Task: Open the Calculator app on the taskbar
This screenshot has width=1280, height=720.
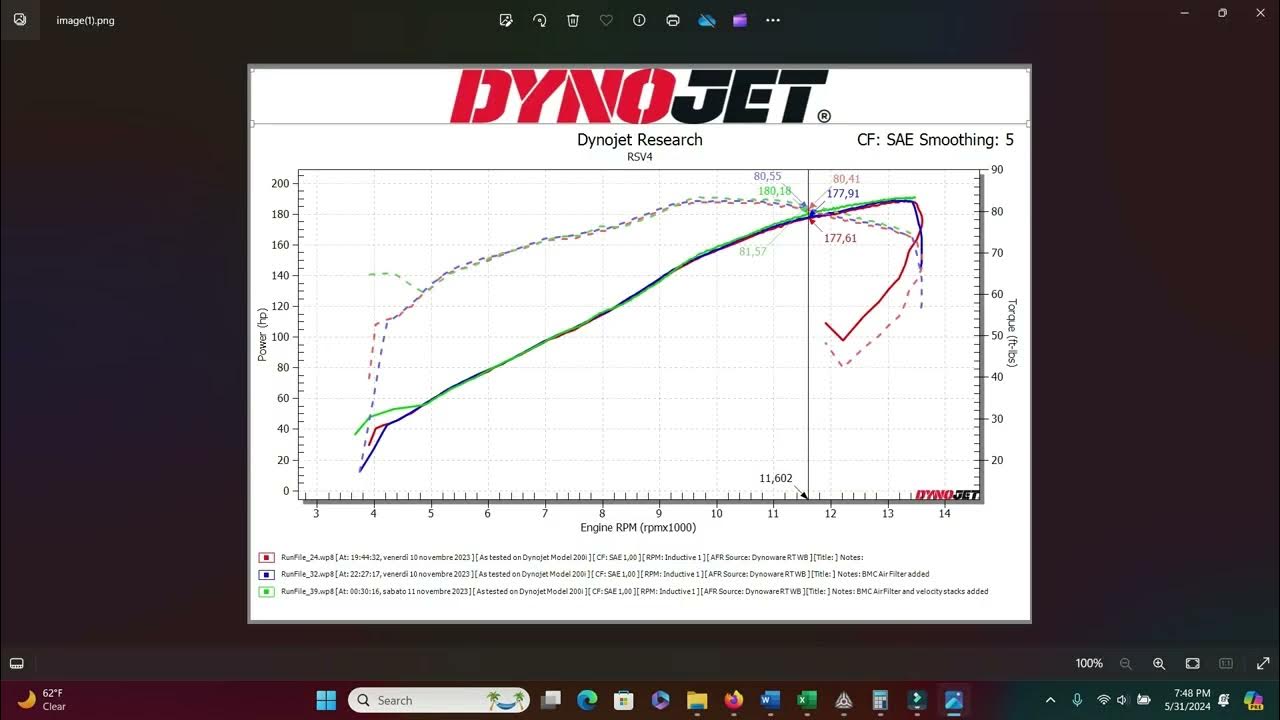Action: click(x=880, y=700)
